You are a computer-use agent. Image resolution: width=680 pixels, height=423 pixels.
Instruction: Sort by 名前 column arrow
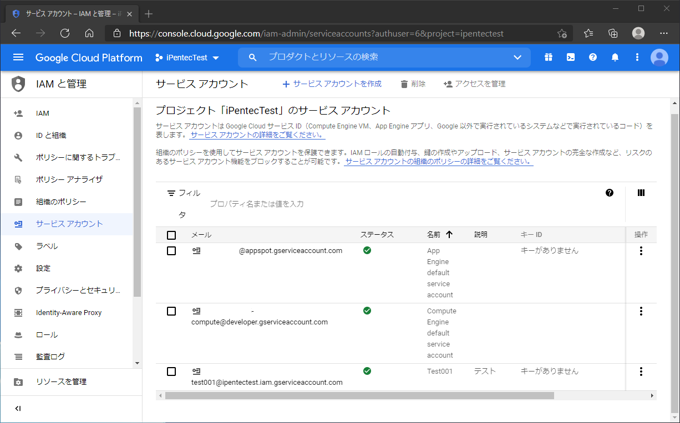[x=449, y=234]
